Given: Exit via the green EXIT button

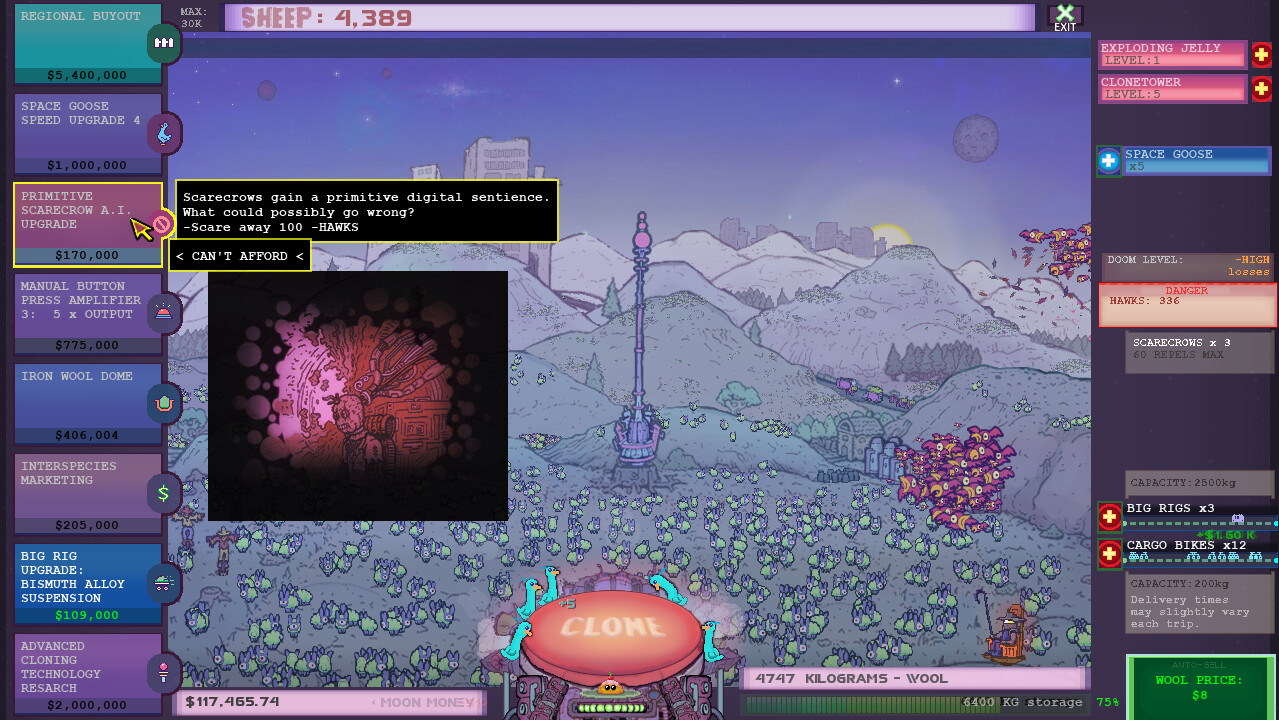Looking at the screenshot, I should pos(1064,16).
